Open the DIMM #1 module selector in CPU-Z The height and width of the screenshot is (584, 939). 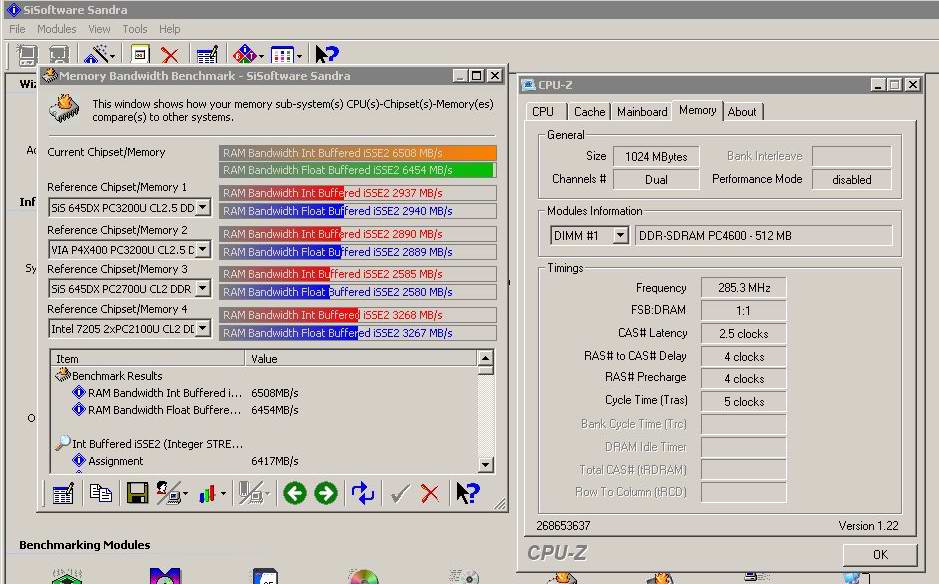pyautogui.click(x=620, y=235)
